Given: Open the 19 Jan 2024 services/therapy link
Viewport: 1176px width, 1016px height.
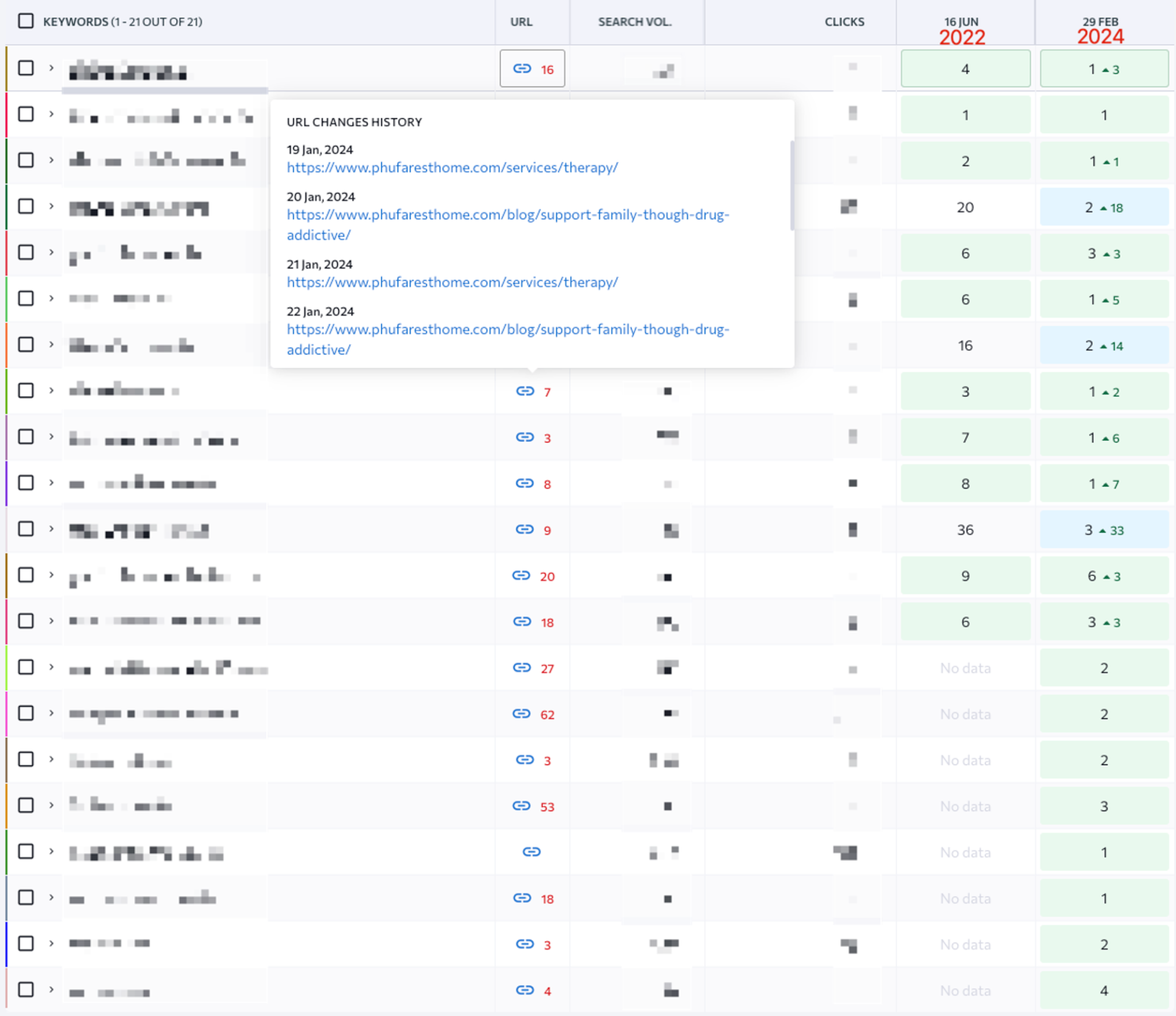Looking at the screenshot, I should tap(452, 168).
